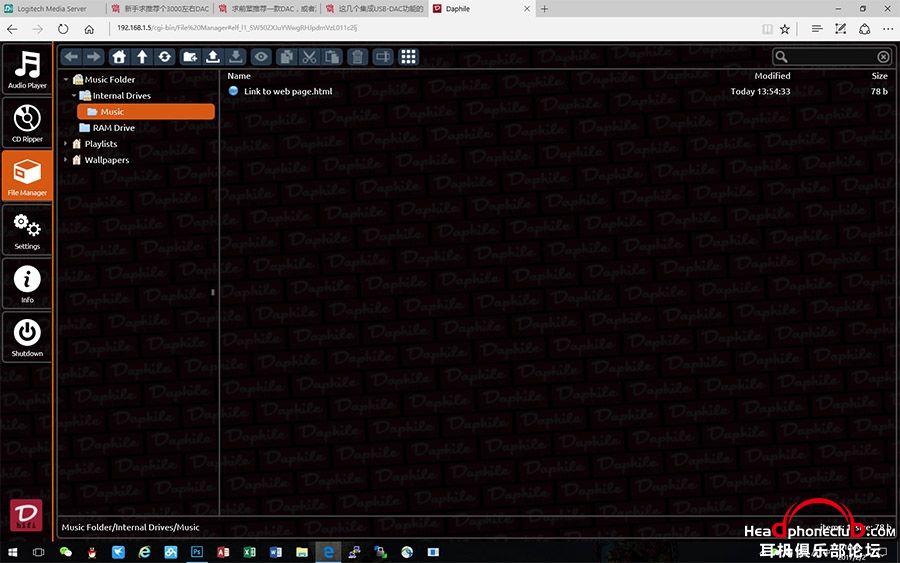This screenshot has width=900, height=563.
Task: Open the Audio Player section
Action: point(27,69)
